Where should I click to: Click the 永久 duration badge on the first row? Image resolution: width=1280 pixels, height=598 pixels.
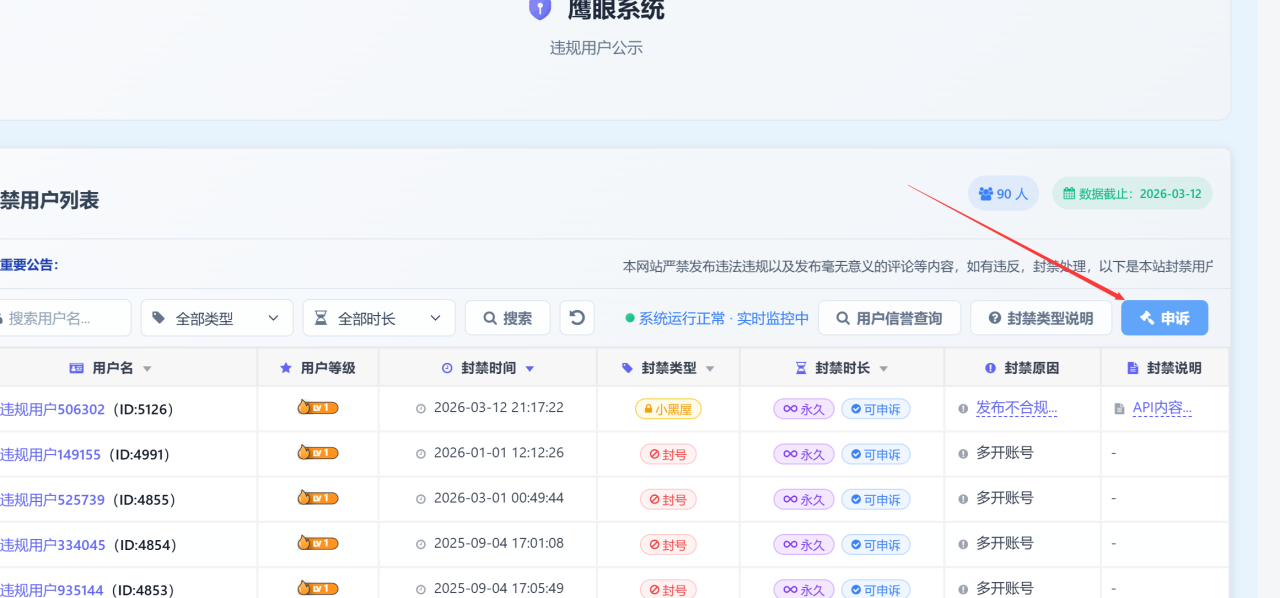[x=803, y=408]
